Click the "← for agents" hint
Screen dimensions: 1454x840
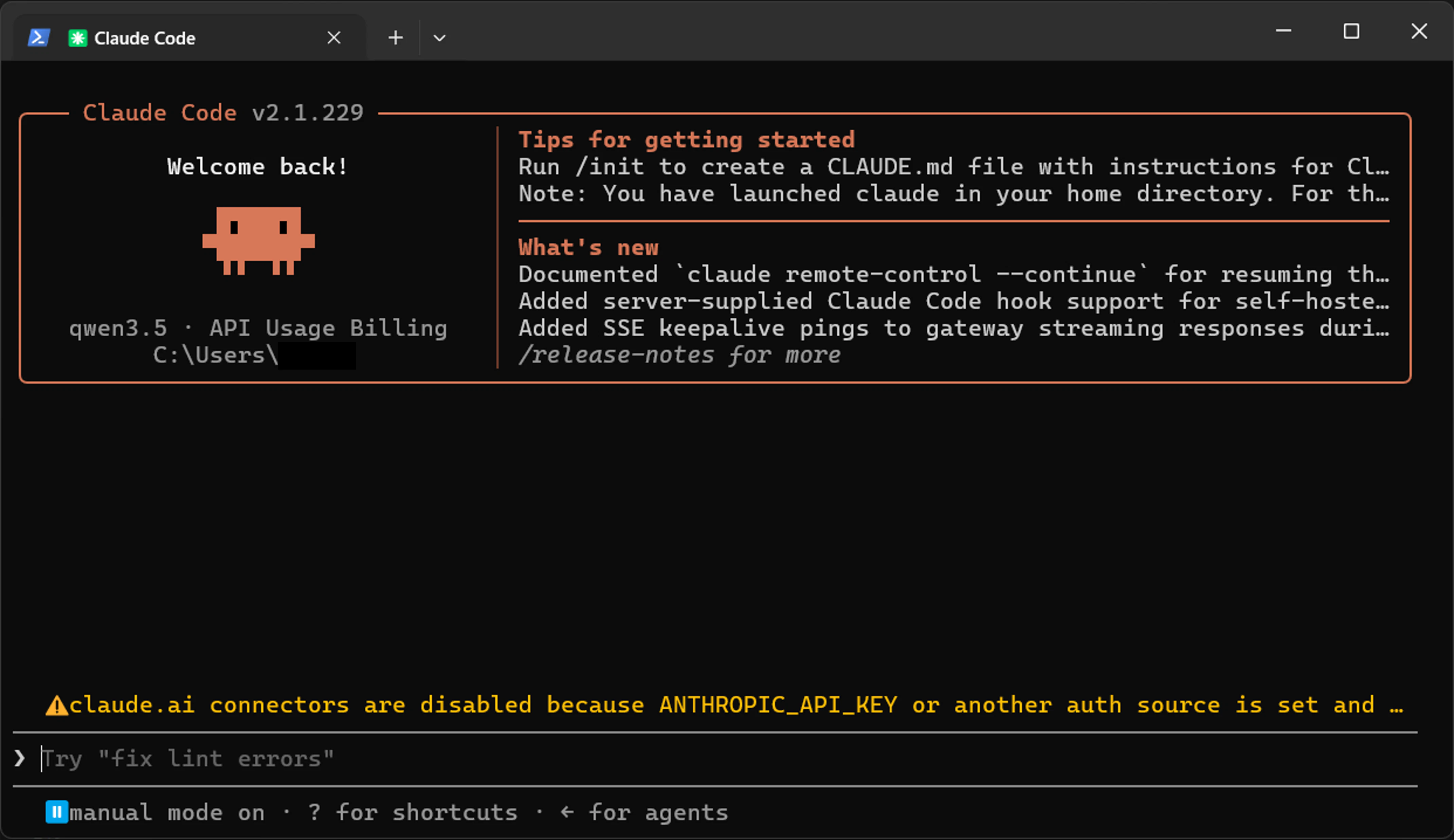point(644,812)
